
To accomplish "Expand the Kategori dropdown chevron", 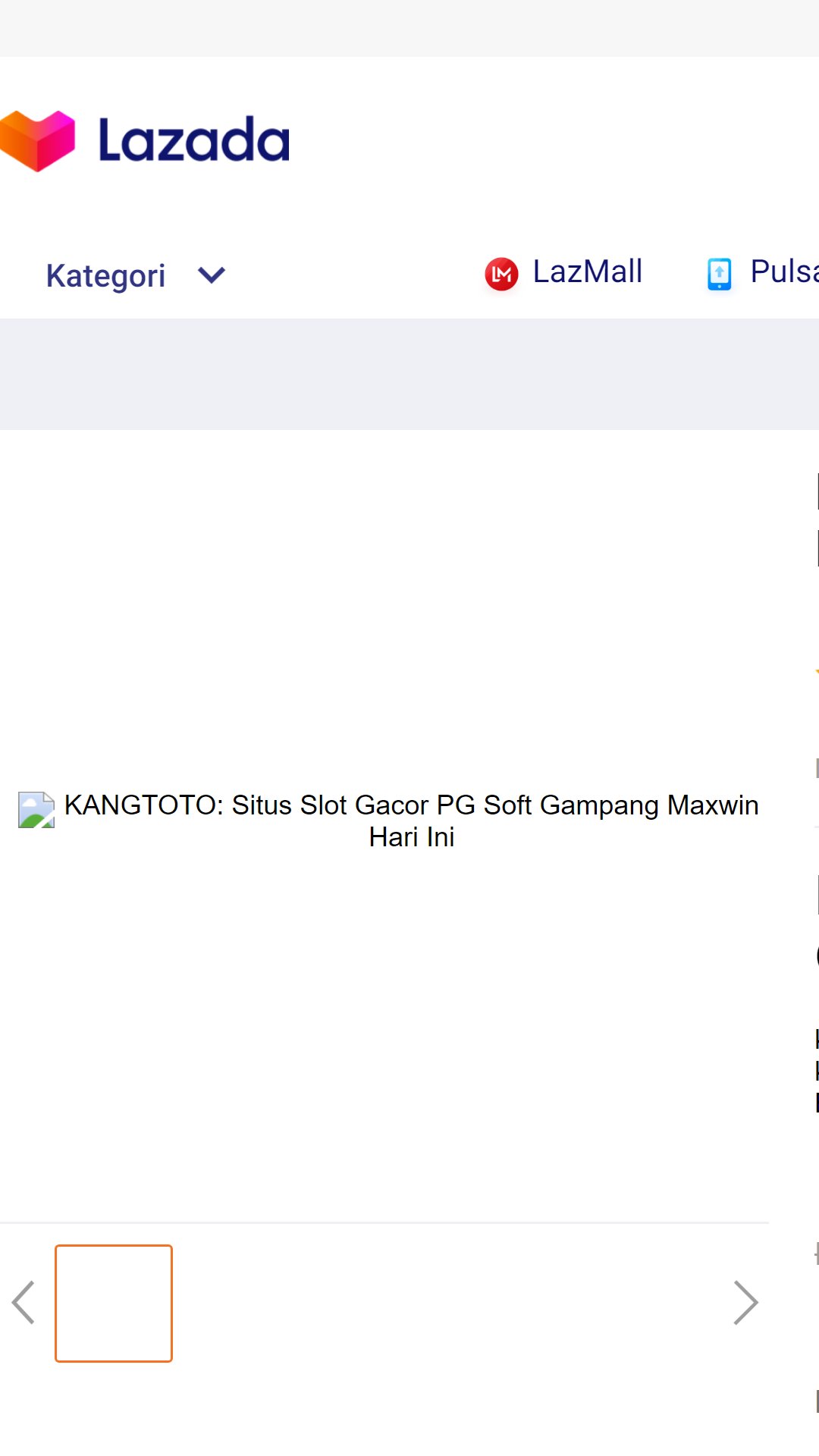I will click(x=212, y=275).
